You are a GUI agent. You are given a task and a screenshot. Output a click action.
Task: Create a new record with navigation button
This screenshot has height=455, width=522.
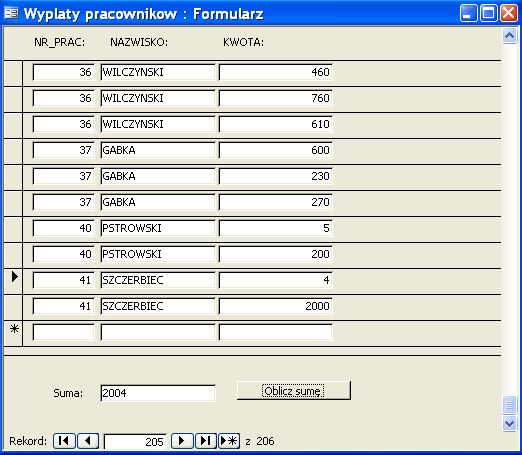coord(229,441)
